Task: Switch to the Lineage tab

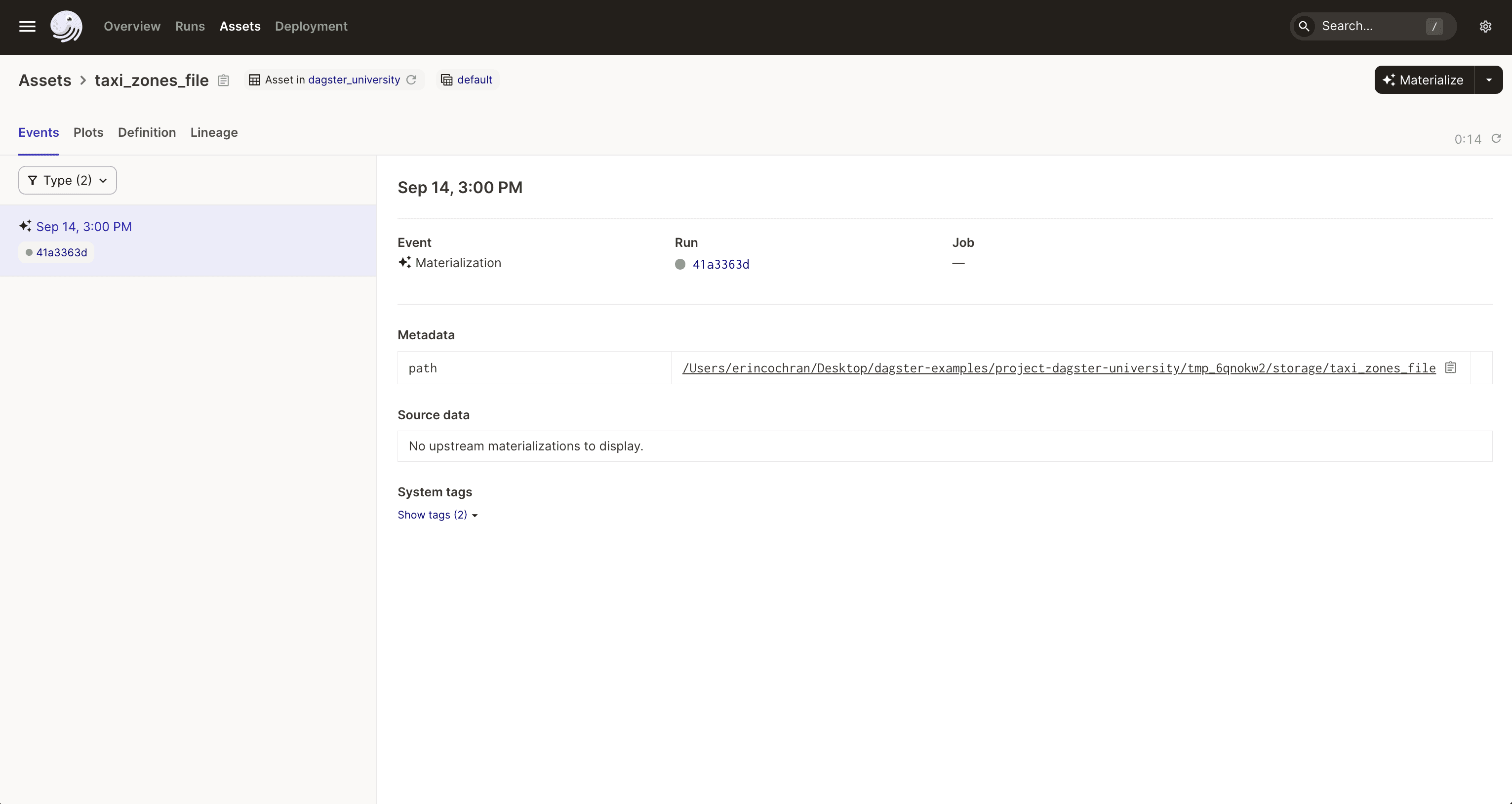Action: [x=214, y=133]
